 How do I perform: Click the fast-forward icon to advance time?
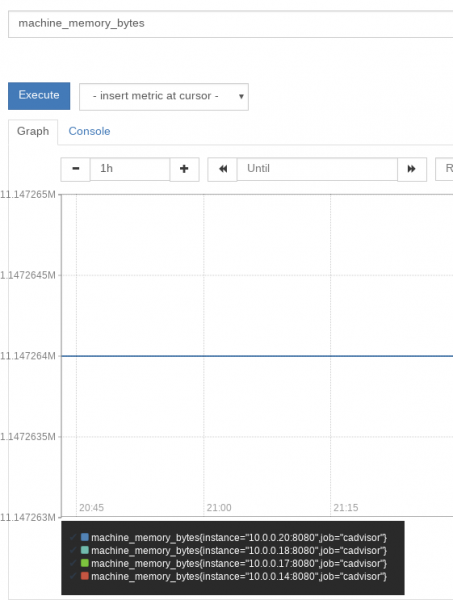(412, 169)
